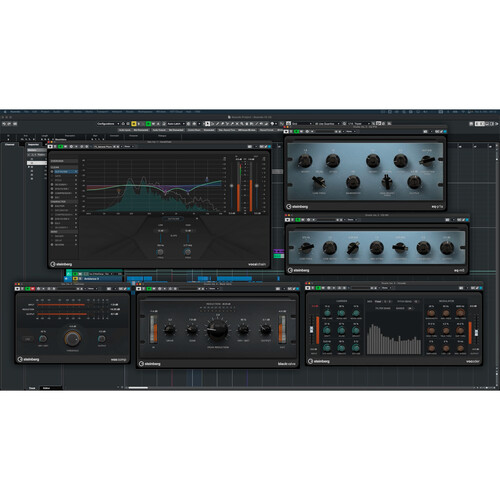This screenshot has height=500, width=500.
Task: Adjust the Dry/Wet knob in VoxComp
Action: (43, 339)
